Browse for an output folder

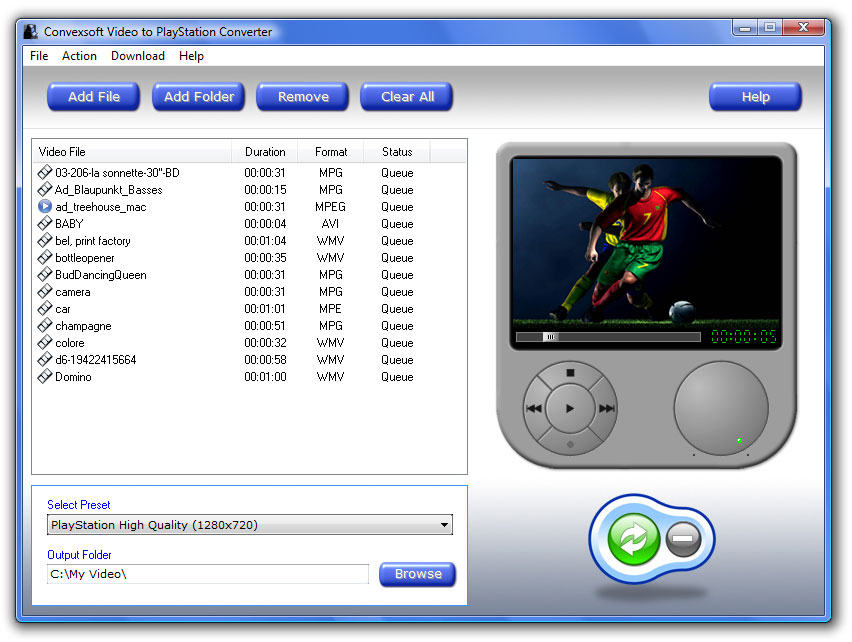point(418,574)
